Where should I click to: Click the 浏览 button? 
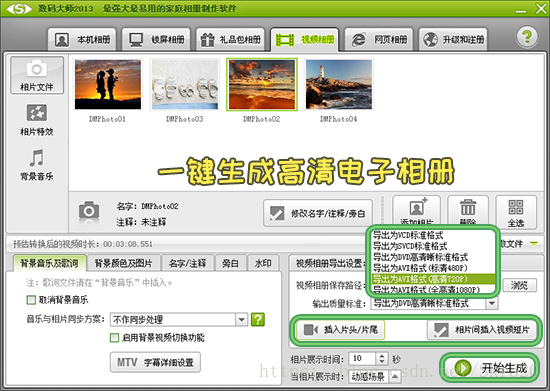coord(519,285)
